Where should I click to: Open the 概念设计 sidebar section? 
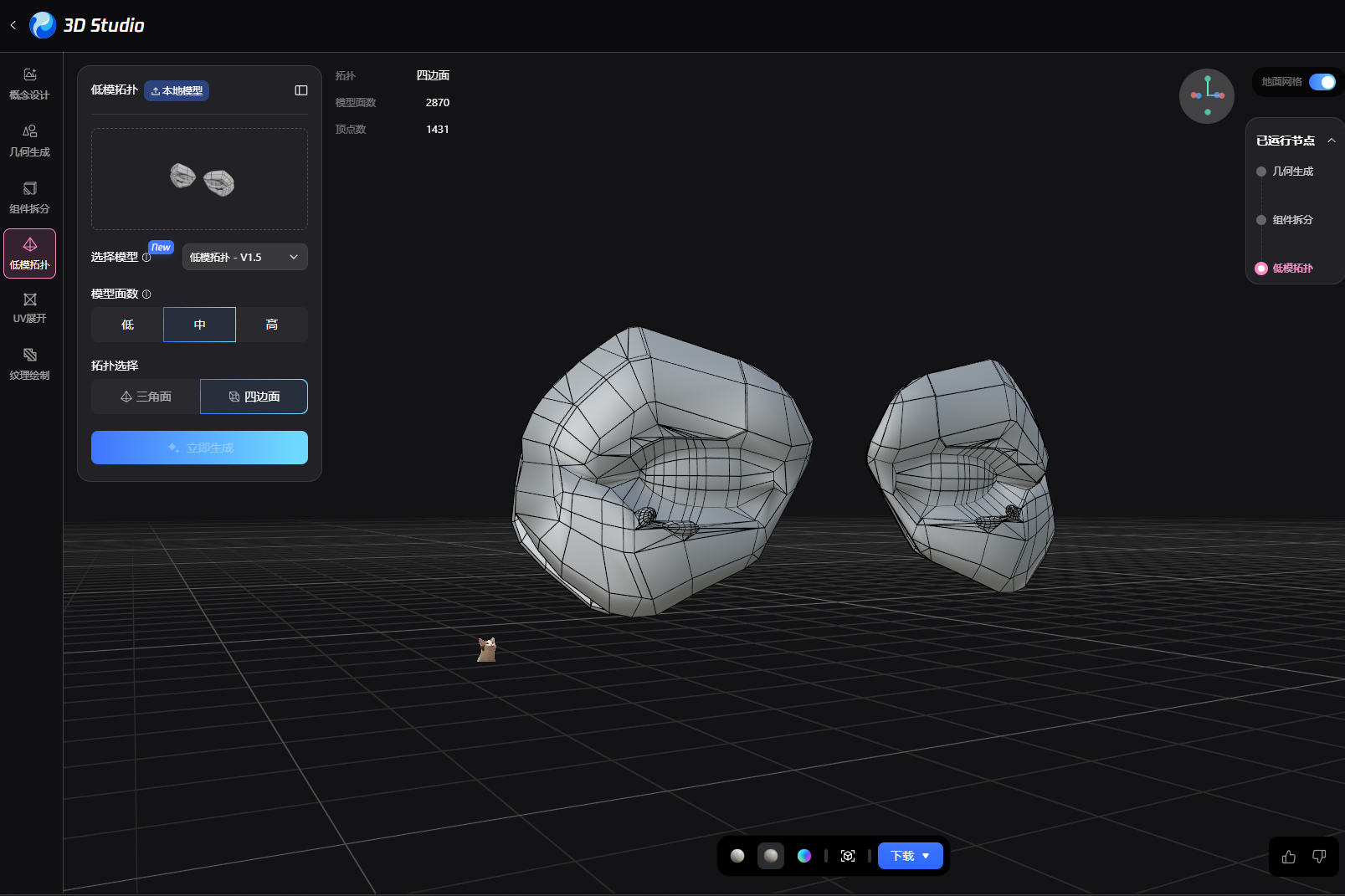click(29, 84)
